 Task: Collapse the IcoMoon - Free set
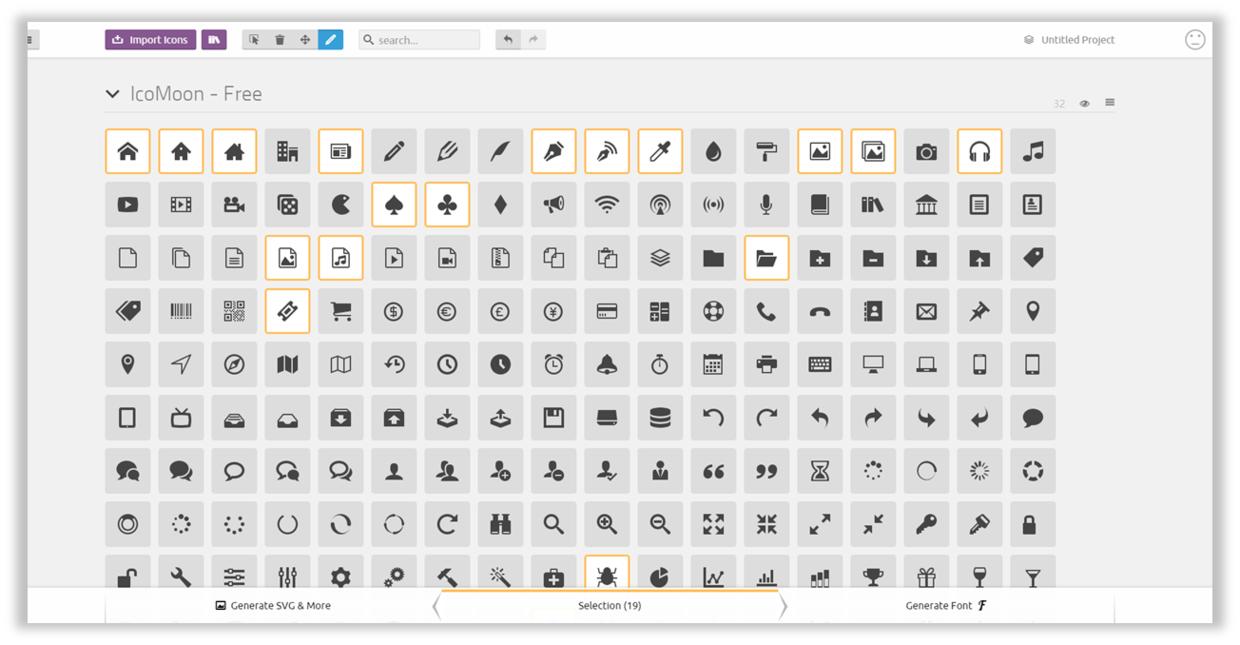click(112, 94)
